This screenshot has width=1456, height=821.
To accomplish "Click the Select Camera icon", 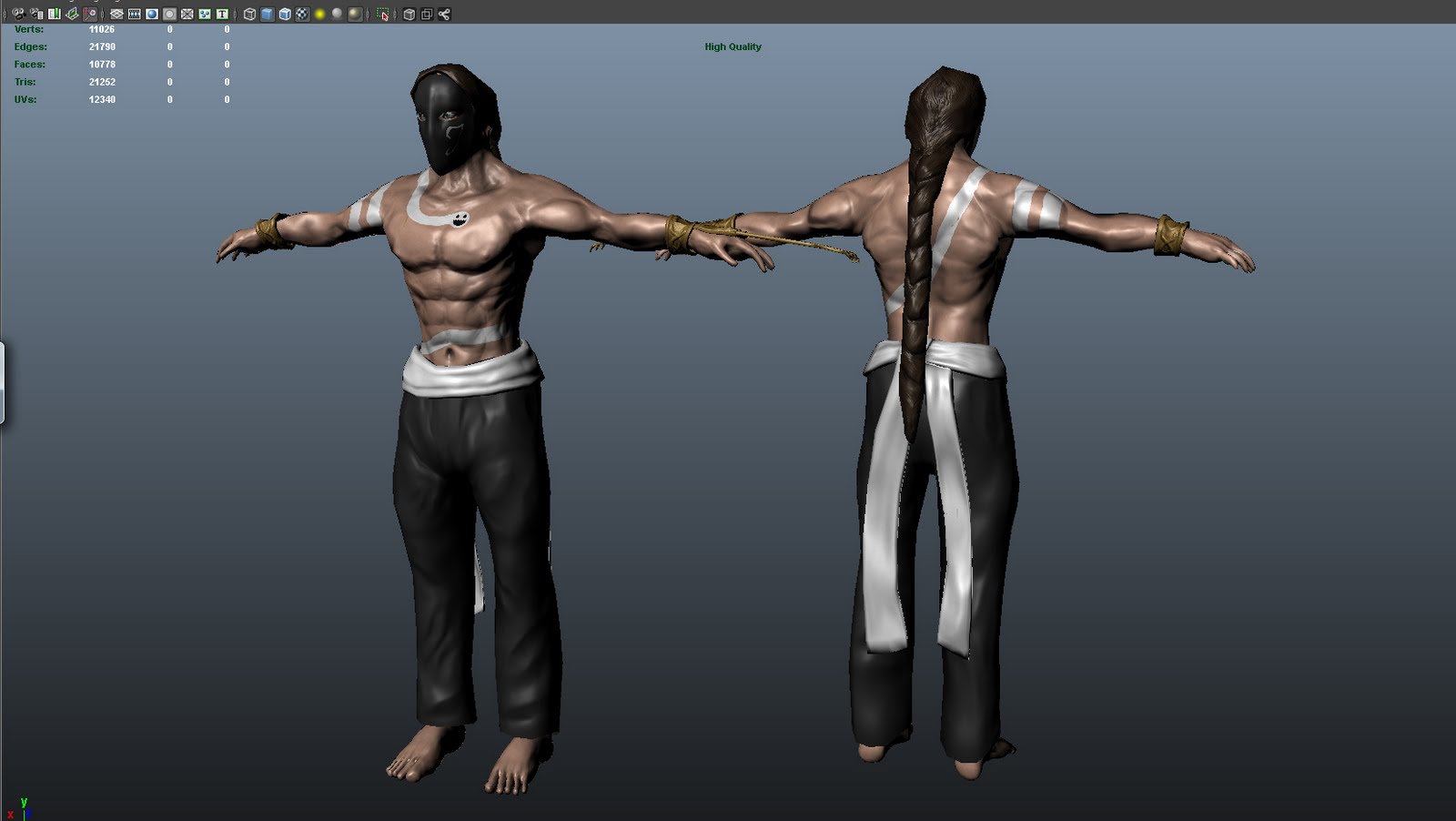I will tap(19, 14).
